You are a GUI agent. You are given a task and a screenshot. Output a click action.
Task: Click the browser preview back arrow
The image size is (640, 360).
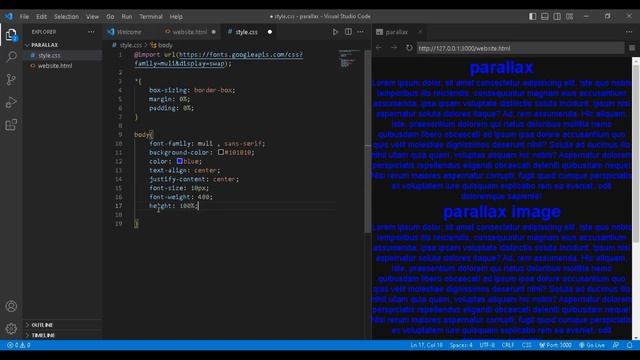pos(379,48)
